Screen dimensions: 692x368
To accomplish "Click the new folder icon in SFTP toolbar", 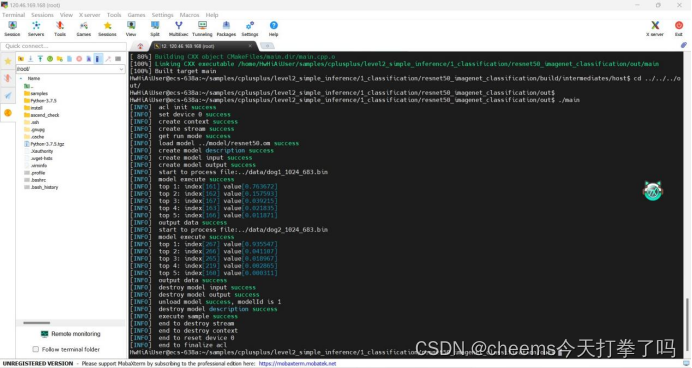I will click(x=60, y=59).
